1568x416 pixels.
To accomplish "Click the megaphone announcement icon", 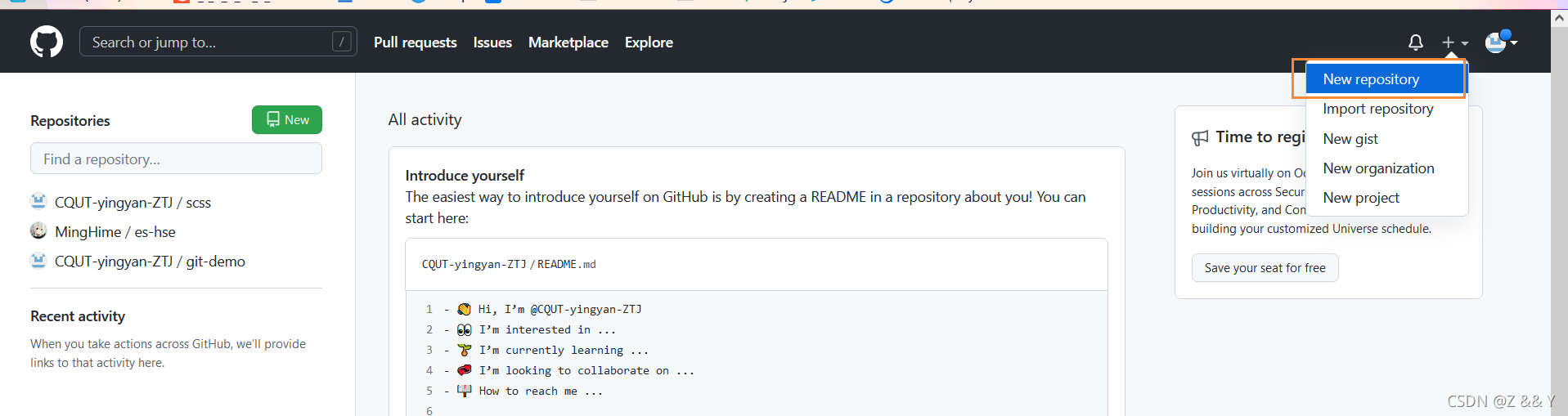I will [x=1200, y=138].
